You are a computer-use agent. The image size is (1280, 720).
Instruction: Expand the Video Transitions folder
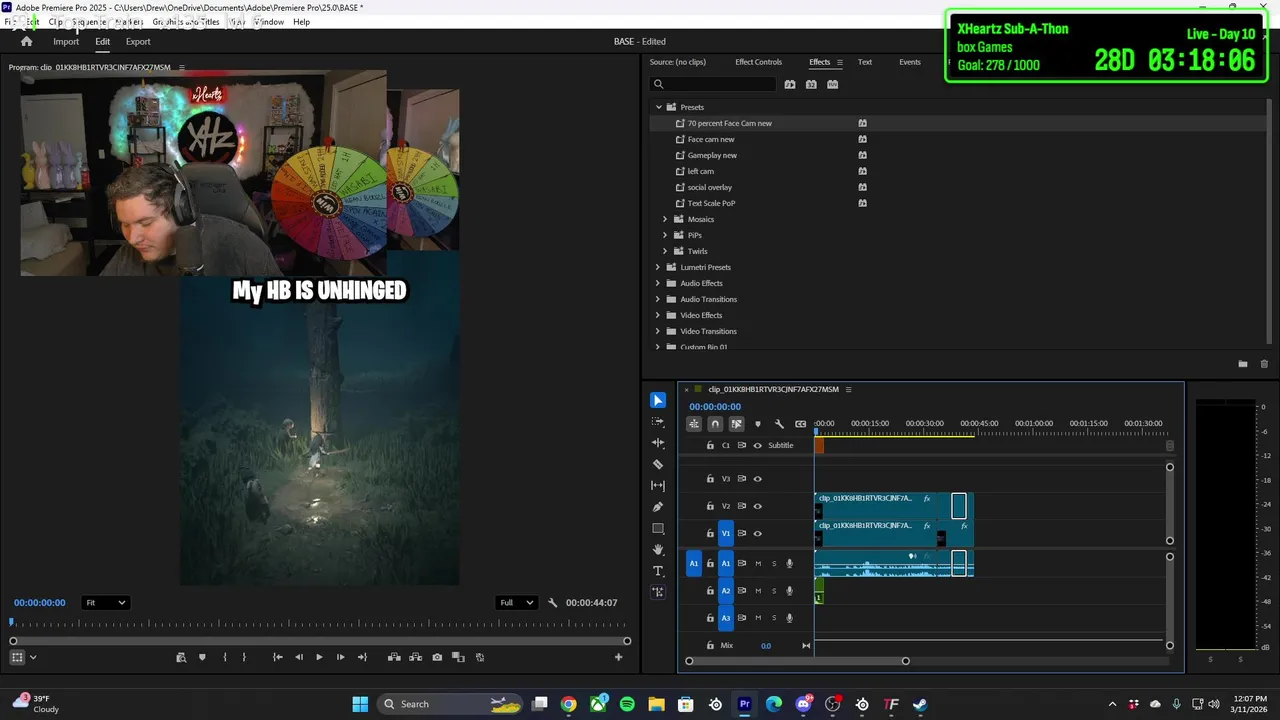pyautogui.click(x=658, y=331)
